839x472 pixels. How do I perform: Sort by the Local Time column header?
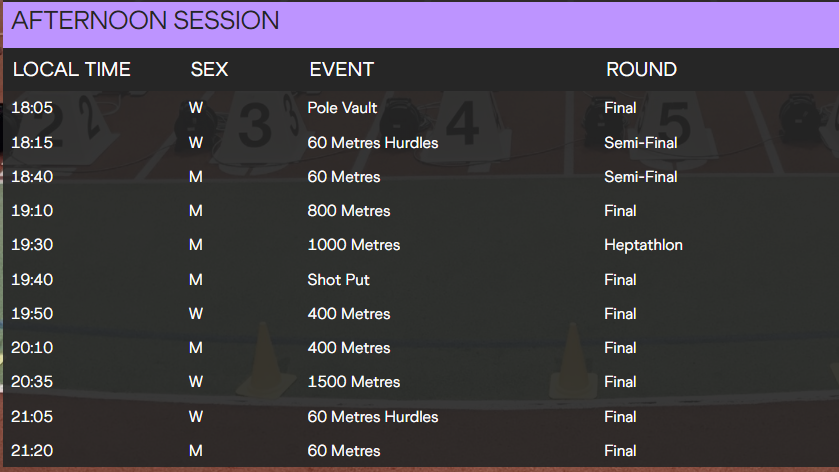click(72, 69)
